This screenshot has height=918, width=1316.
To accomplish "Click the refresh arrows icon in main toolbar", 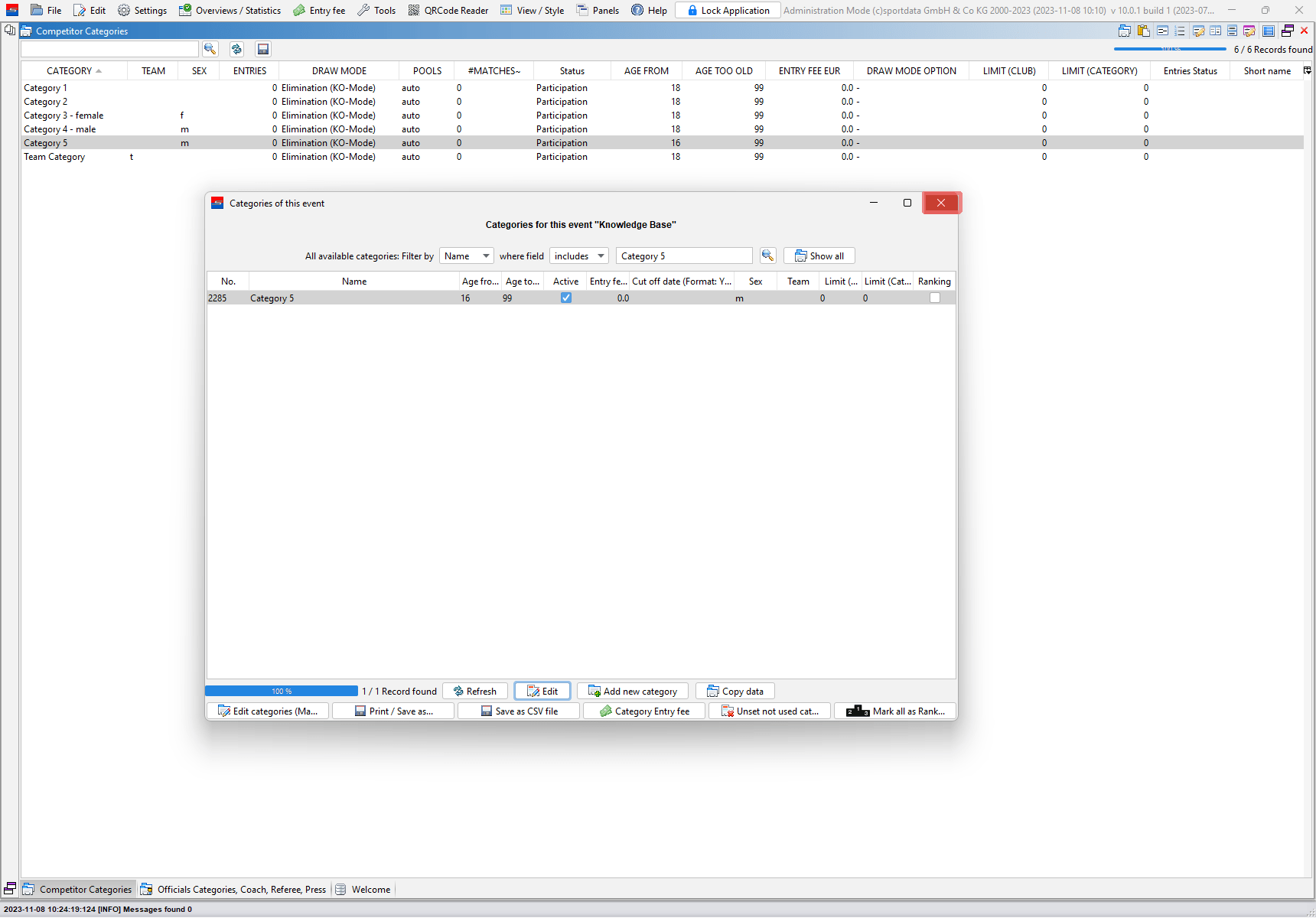I will tap(236, 49).
